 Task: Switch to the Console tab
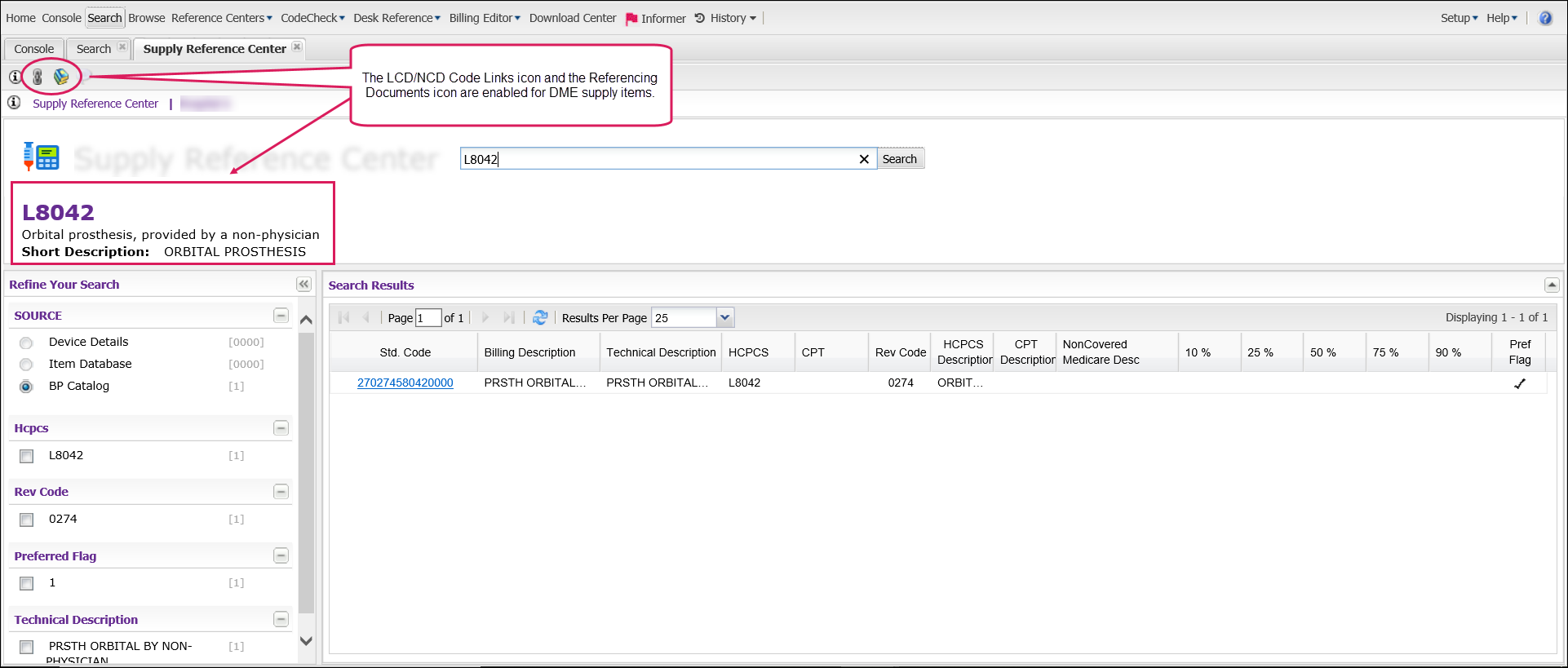(33, 49)
